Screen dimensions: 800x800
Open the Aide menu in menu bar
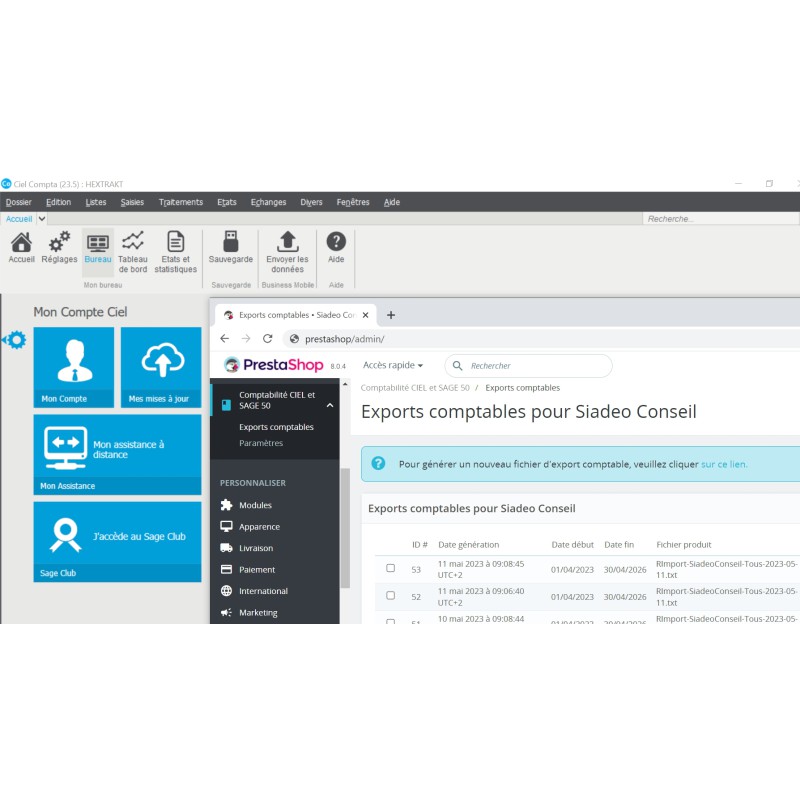pos(392,202)
